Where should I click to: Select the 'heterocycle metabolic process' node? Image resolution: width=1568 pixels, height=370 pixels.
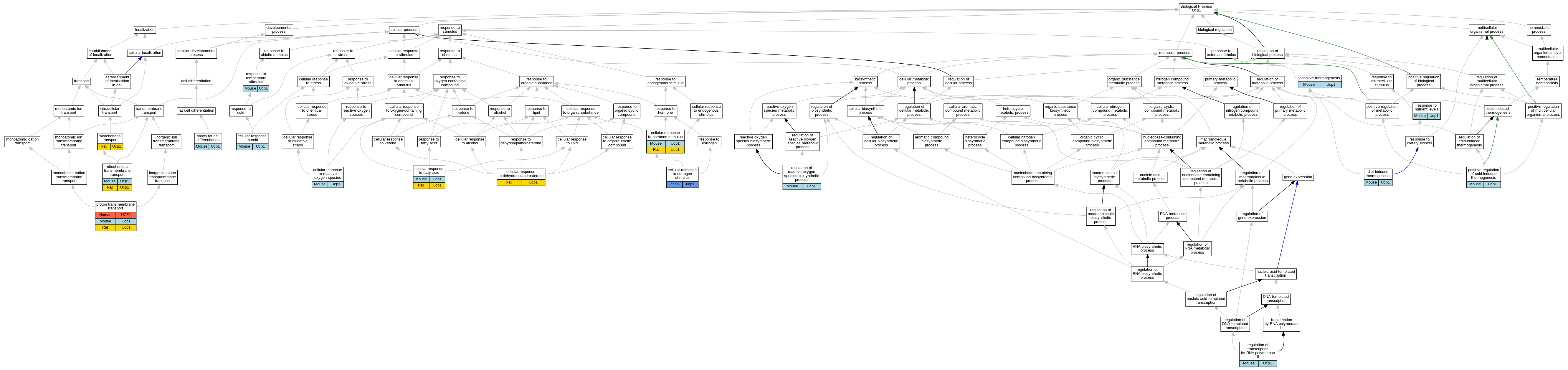(1013, 111)
